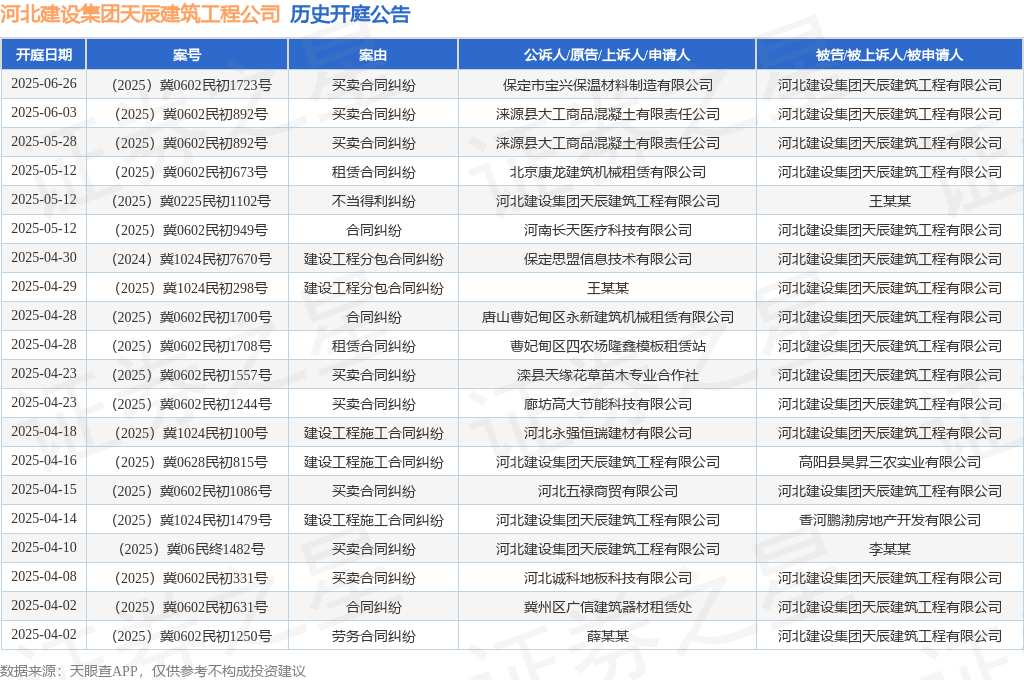Select date cell 2025-04-29

(x=44, y=287)
